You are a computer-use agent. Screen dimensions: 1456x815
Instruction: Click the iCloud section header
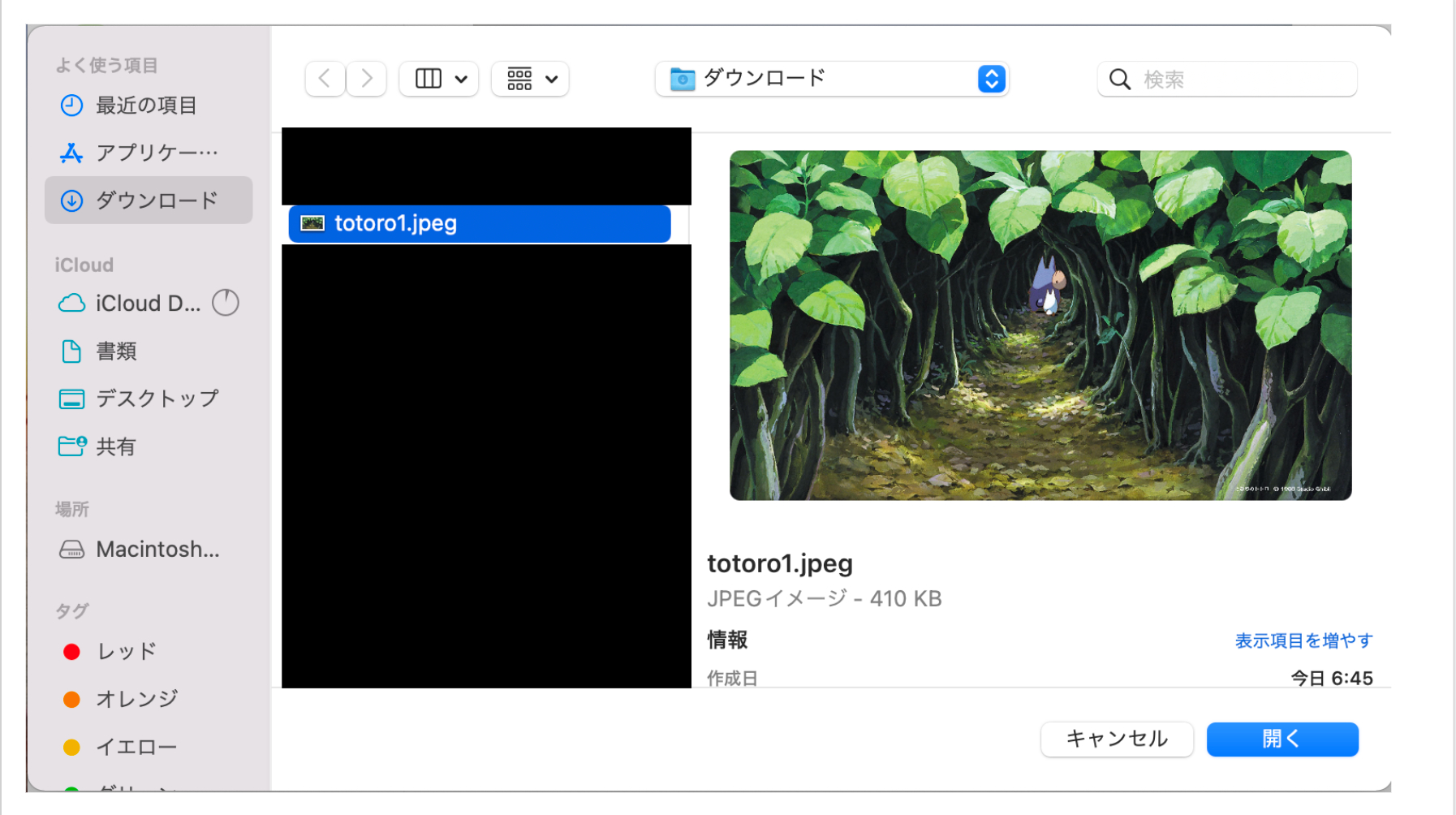84,265
